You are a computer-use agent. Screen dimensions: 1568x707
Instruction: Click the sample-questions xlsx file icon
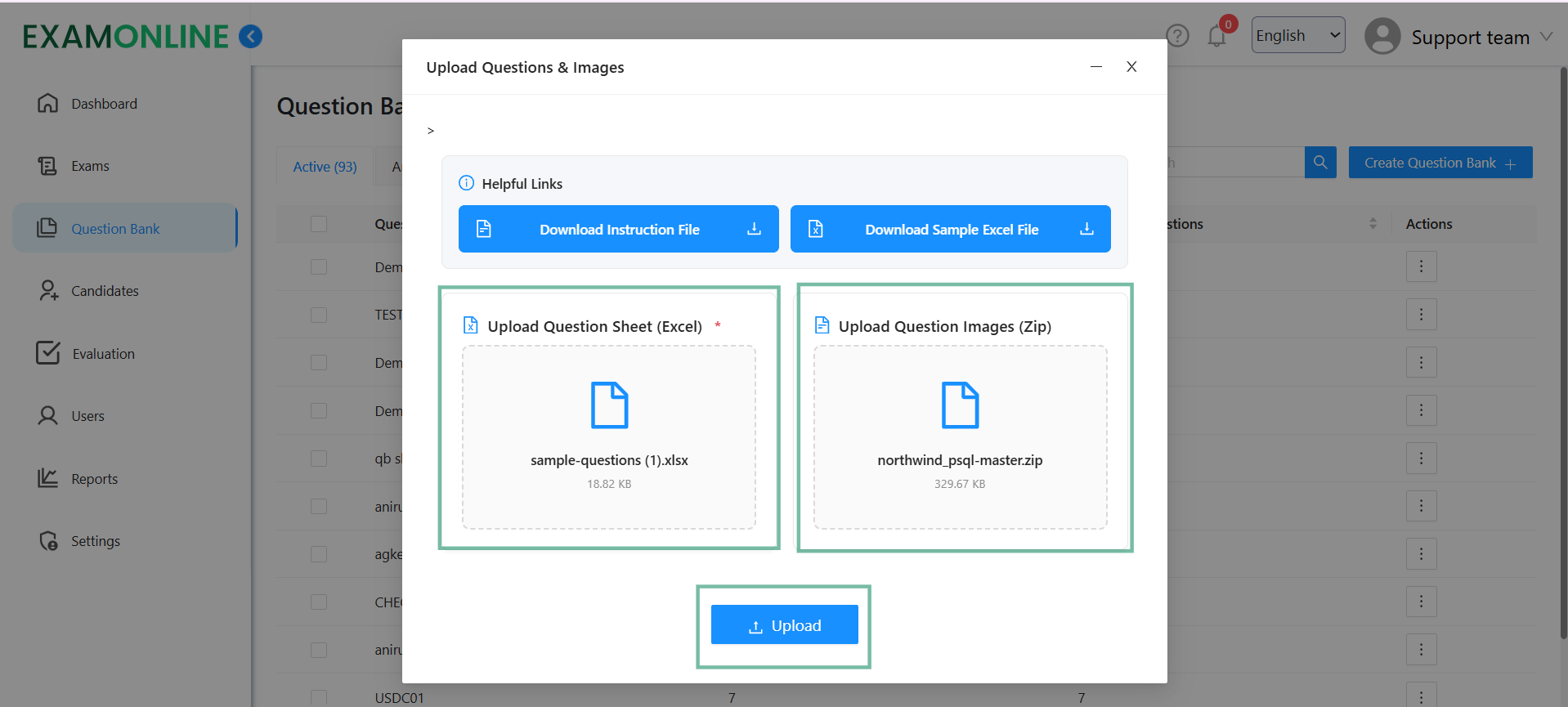(x=609, y=405)
